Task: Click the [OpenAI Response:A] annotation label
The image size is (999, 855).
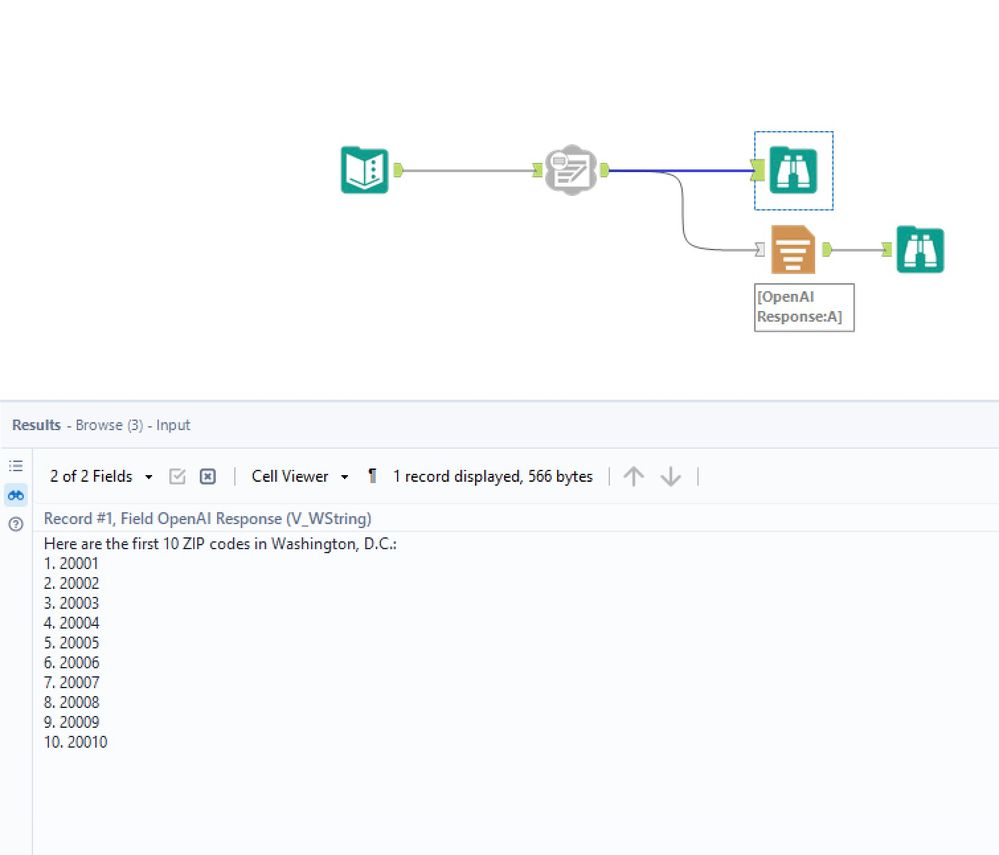Action: pos(803,307)
